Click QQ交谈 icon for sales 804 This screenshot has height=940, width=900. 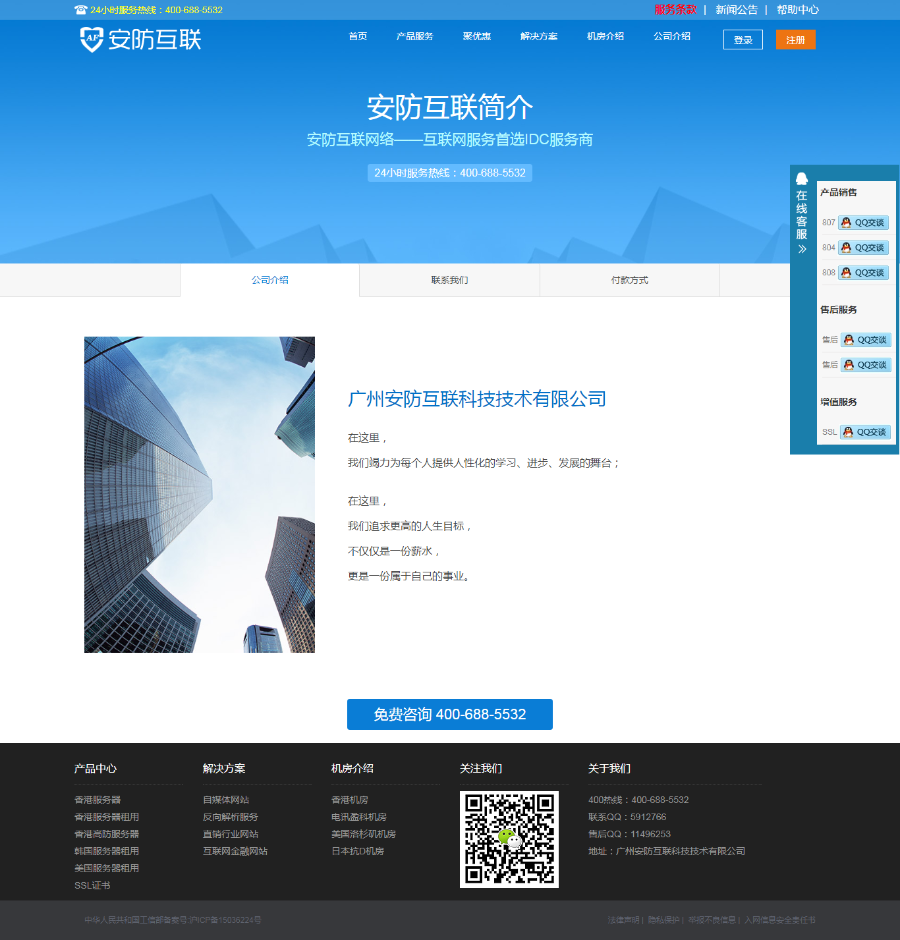863,248
